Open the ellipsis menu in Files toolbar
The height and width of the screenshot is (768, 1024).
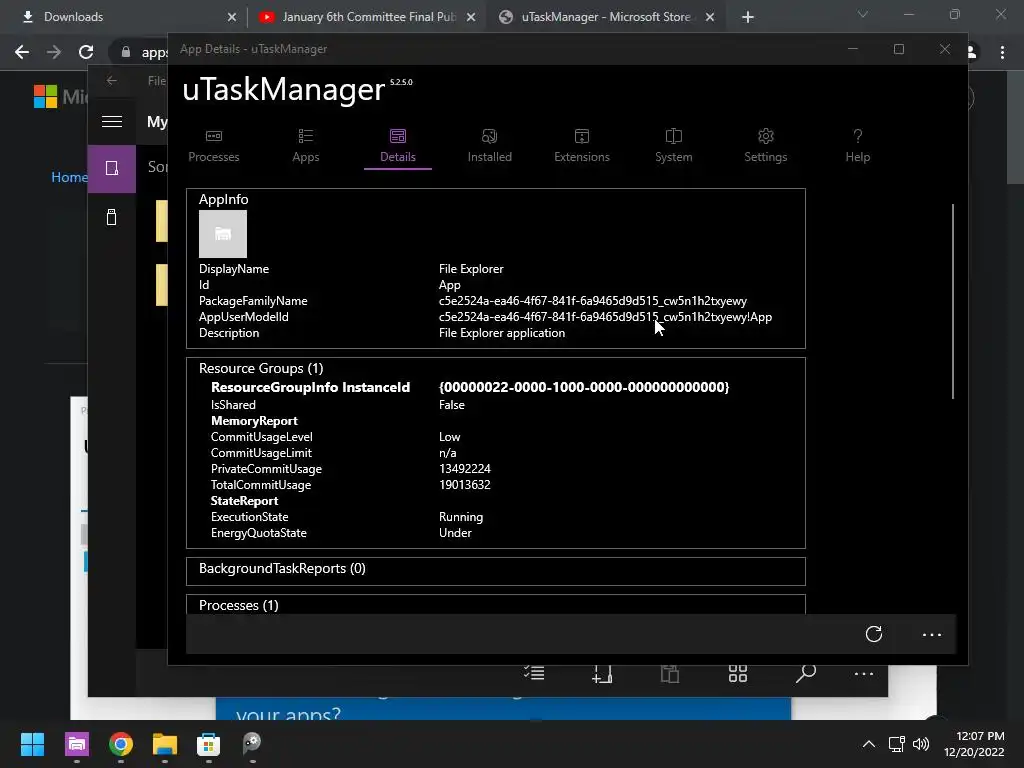pos(863,674)
